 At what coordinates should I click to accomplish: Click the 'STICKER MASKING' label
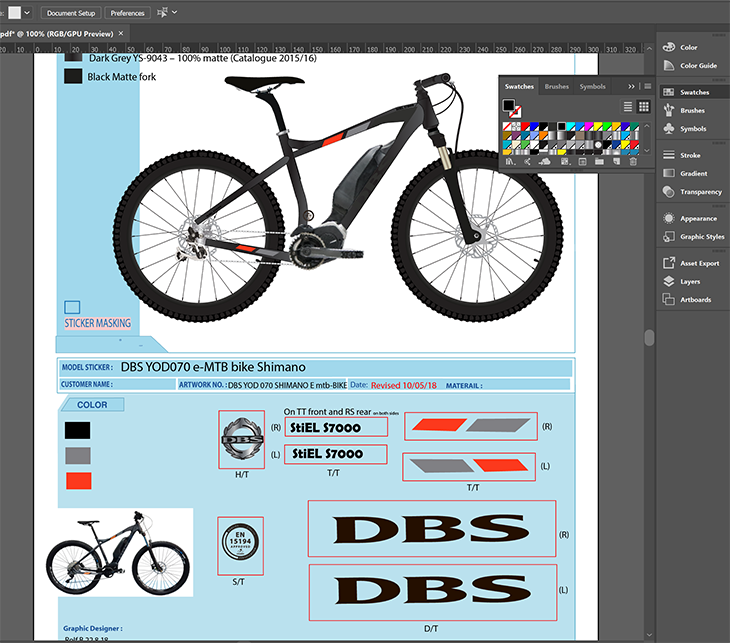point(97,323)
